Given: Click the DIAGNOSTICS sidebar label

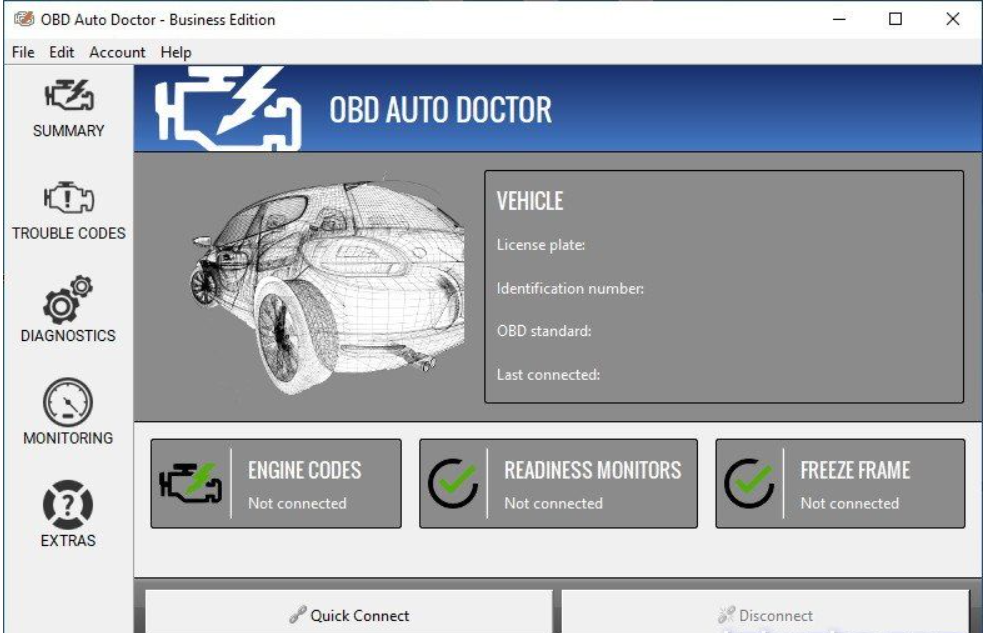Looking at the screenshot, I should click(x=68, y=335).
